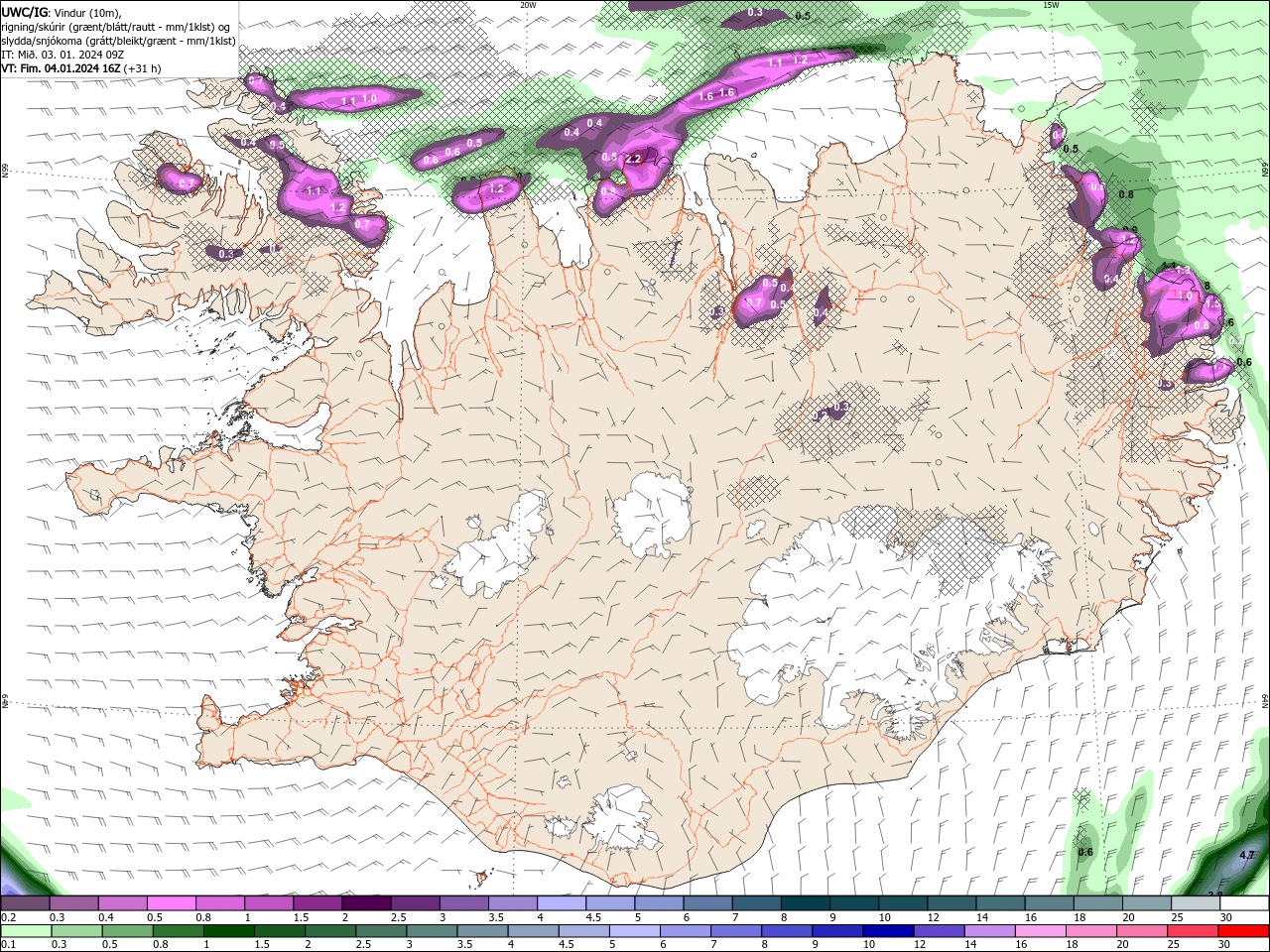1270x952 pixels.
Task: Click the 'slydda/snjókoma' description line
Action: click(x=119, y=41)
